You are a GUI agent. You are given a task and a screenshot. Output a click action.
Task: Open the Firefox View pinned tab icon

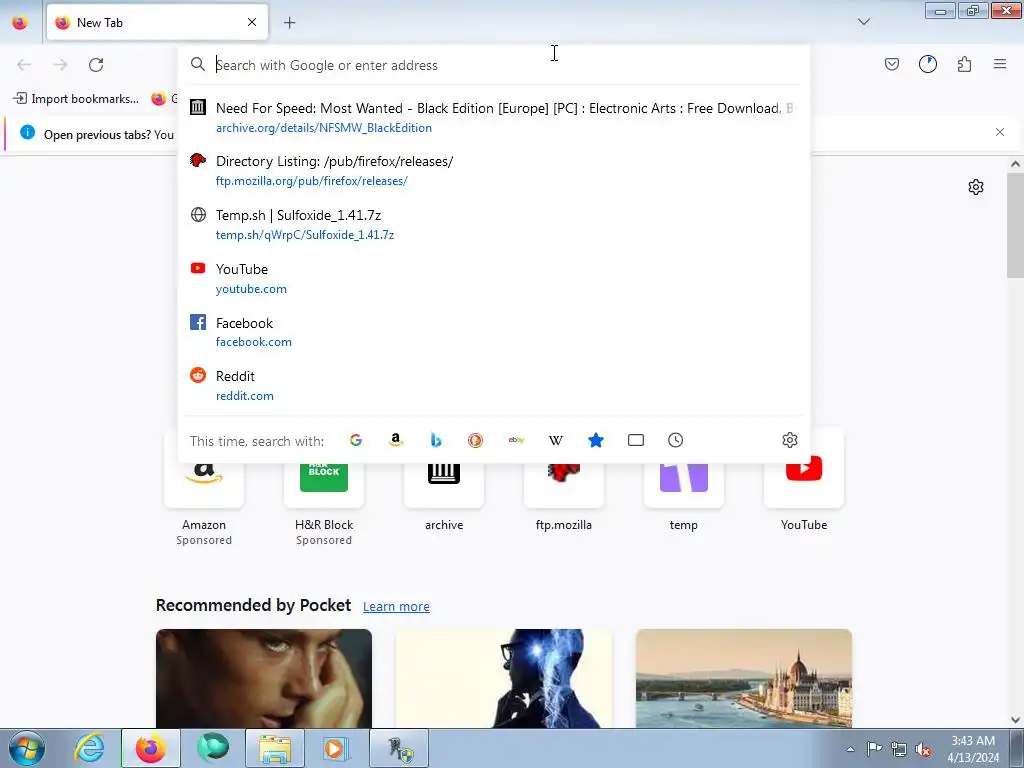(20, 22)
